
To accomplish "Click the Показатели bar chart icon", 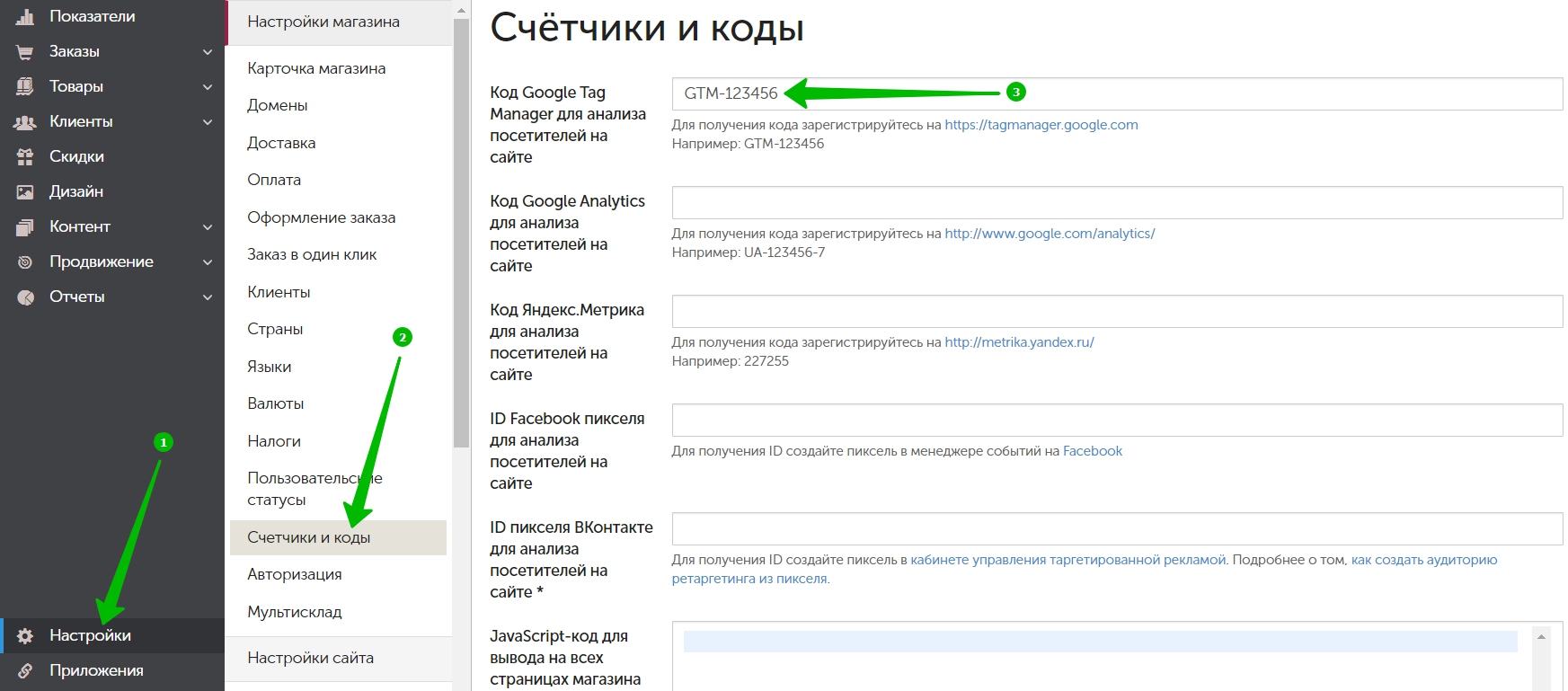I will pyautogui.click(x=25, y=16).
